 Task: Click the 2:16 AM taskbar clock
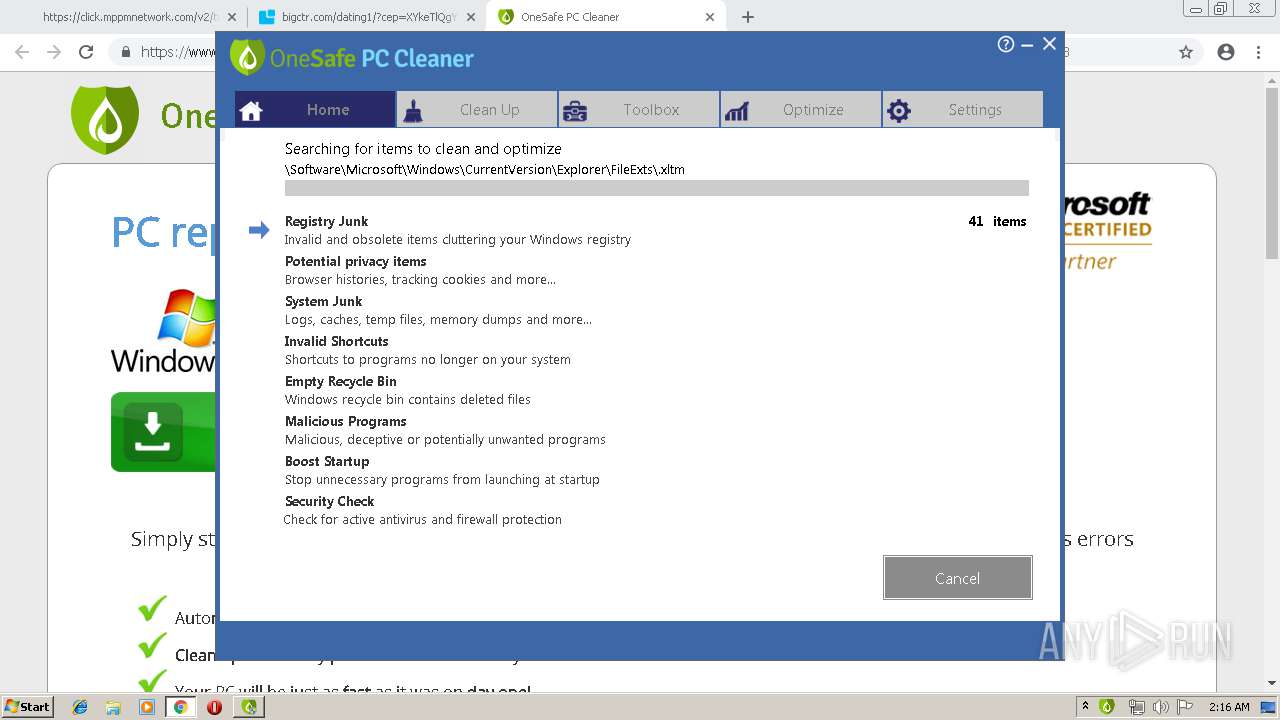pyautogui.click(x=1229, y=707)
